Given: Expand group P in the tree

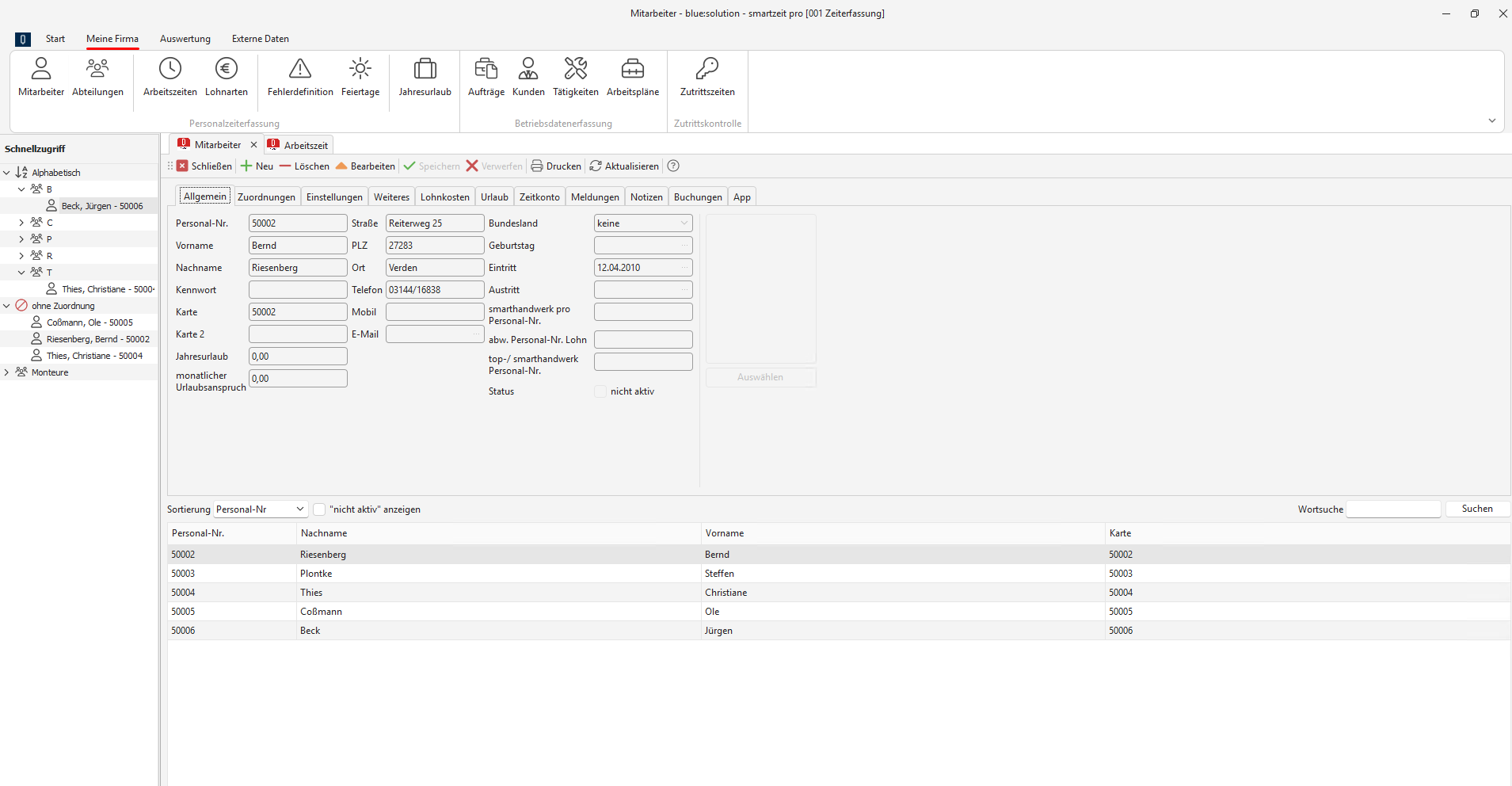Looking at the screenshot, I should (x=21, y=239).
